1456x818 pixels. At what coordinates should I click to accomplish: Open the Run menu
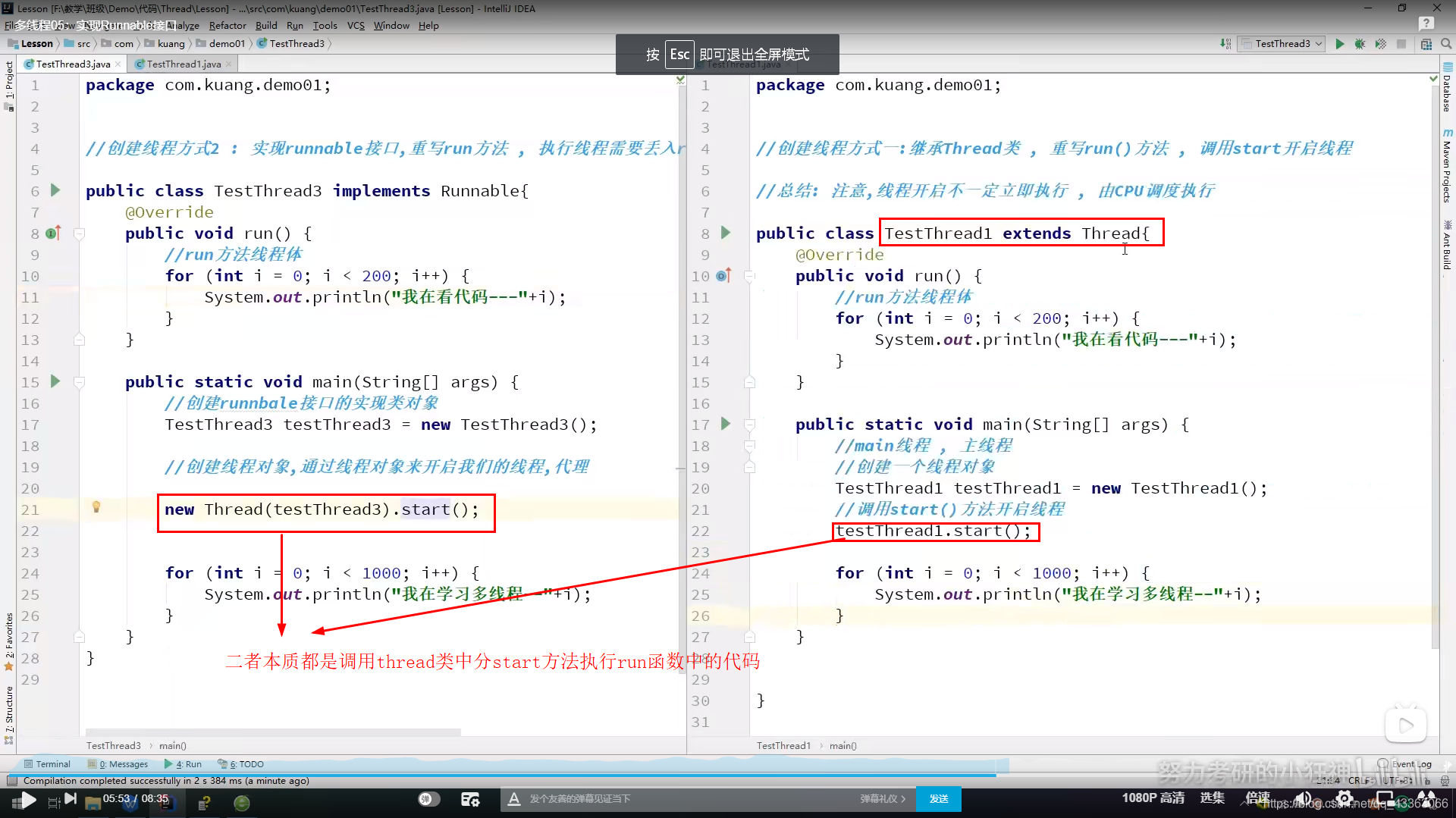click(295, 25)
